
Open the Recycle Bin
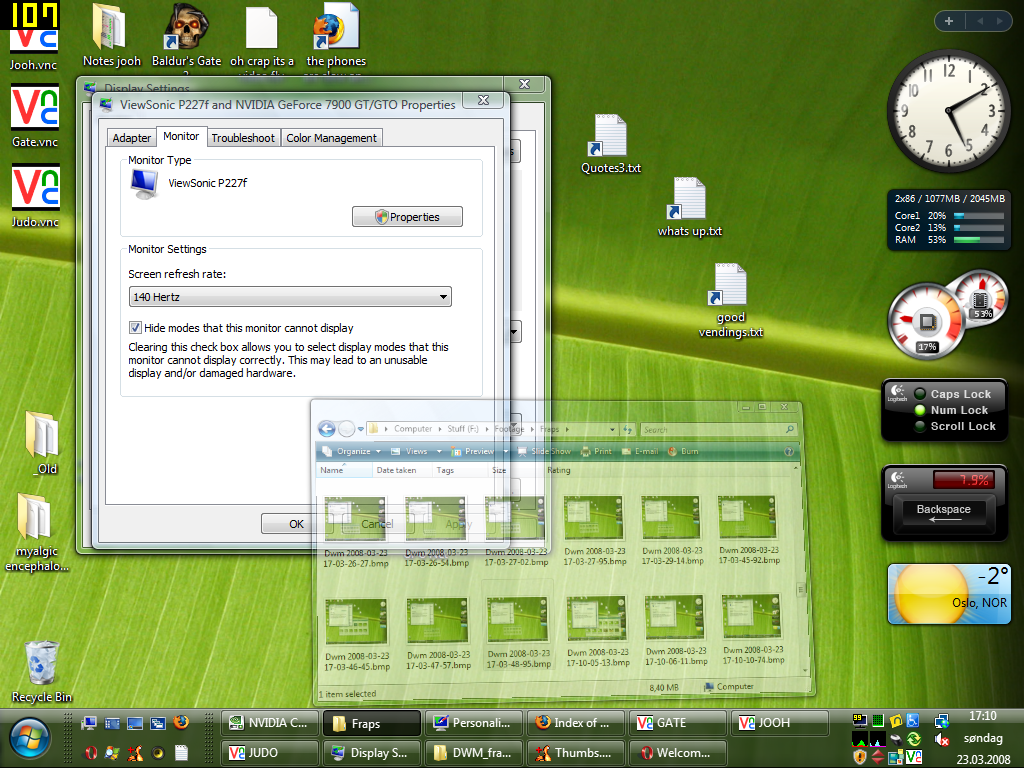[42, 671]
